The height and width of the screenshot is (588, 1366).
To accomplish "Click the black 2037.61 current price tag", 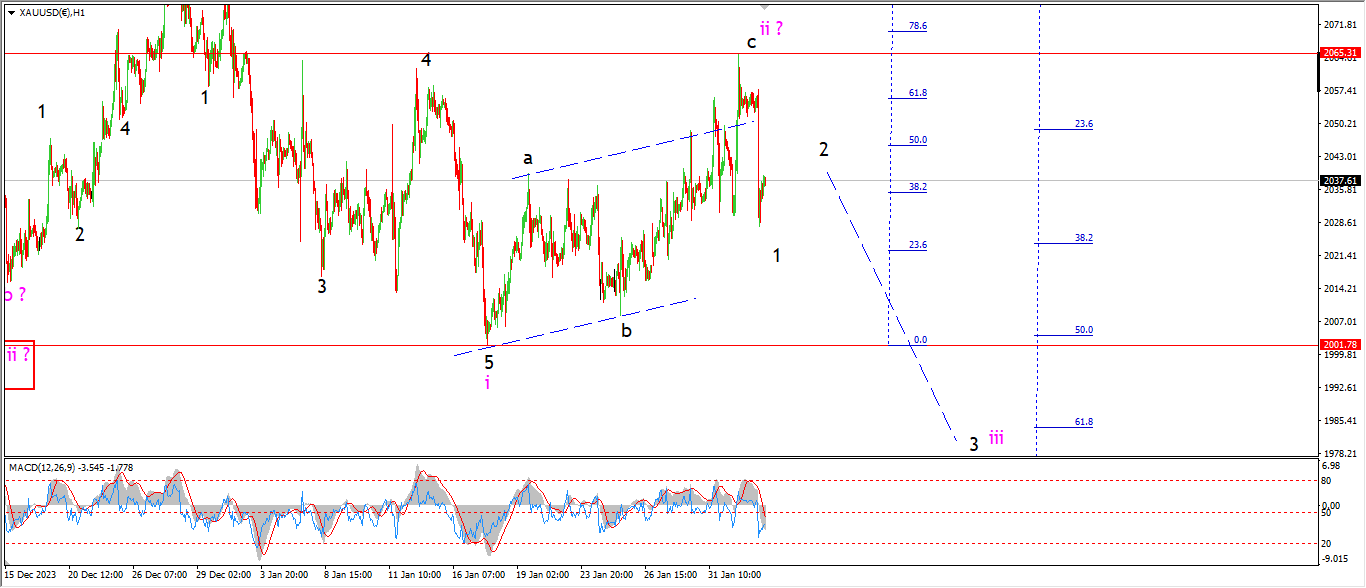I will click(x=1340, y=181).
